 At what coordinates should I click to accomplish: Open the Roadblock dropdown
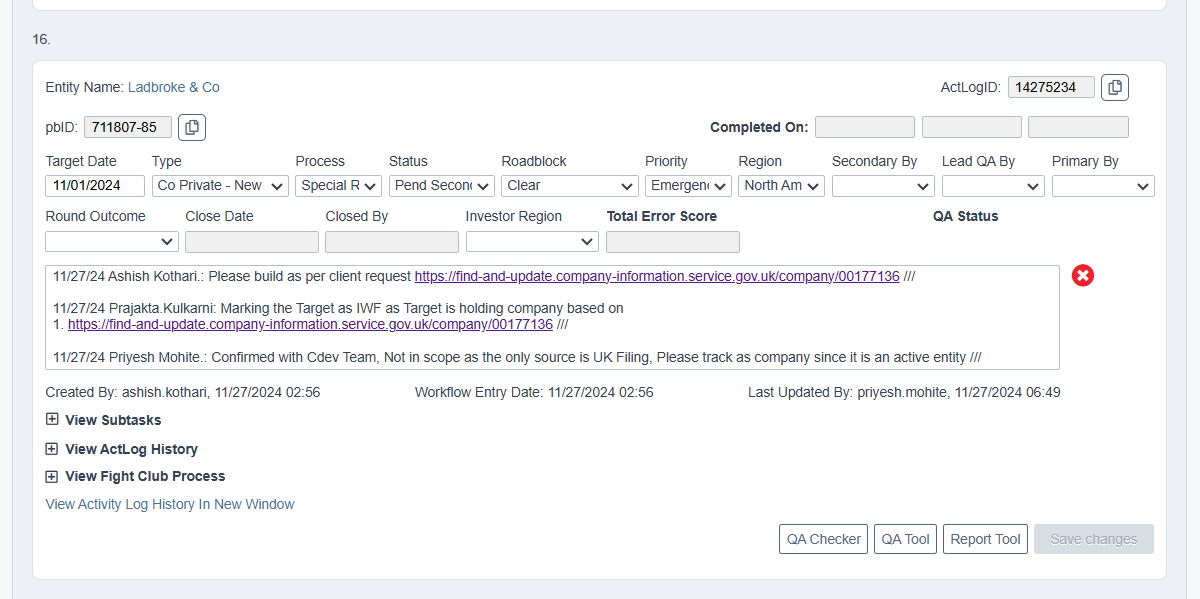coord(569,185)
